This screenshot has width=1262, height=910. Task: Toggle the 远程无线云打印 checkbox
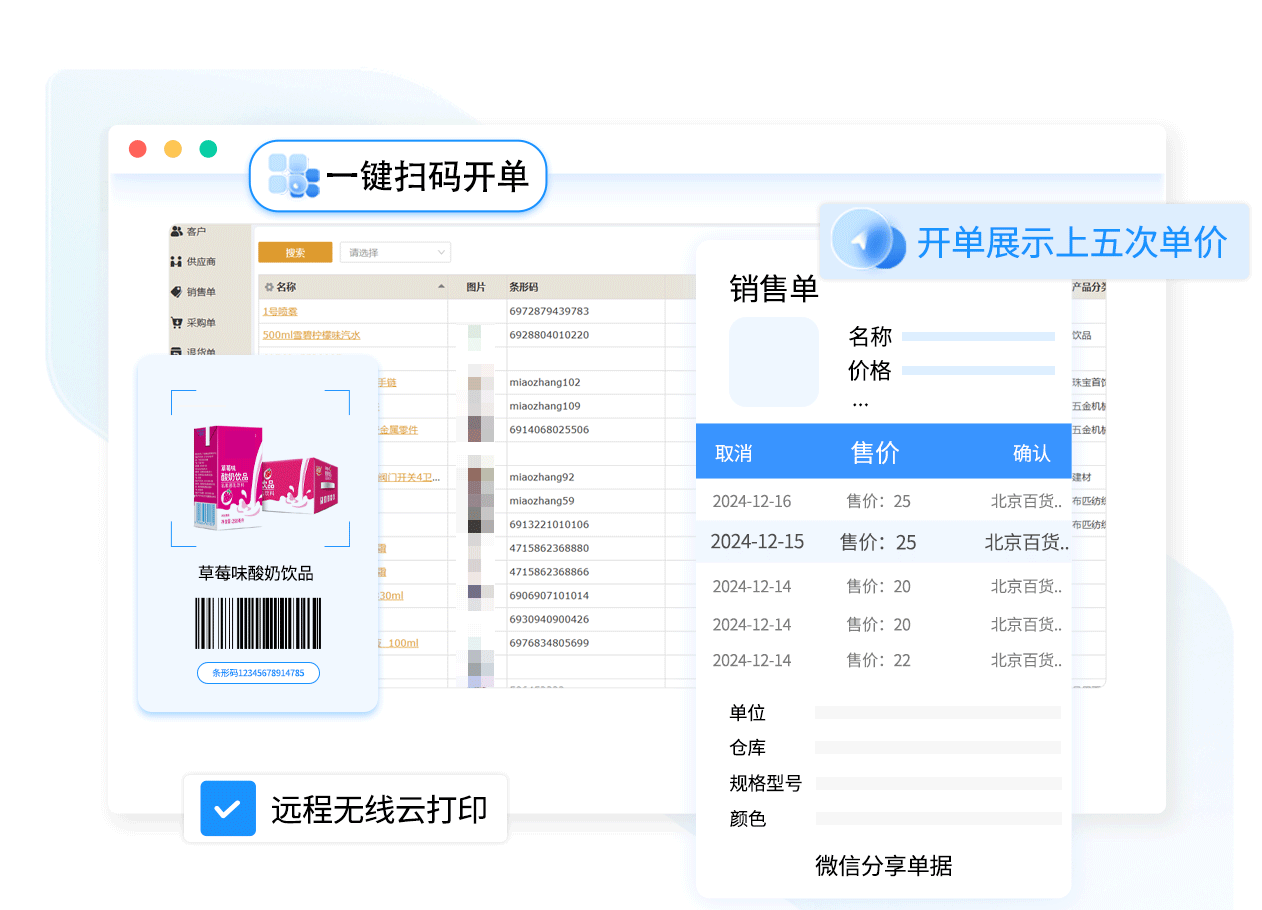[228, 808]
